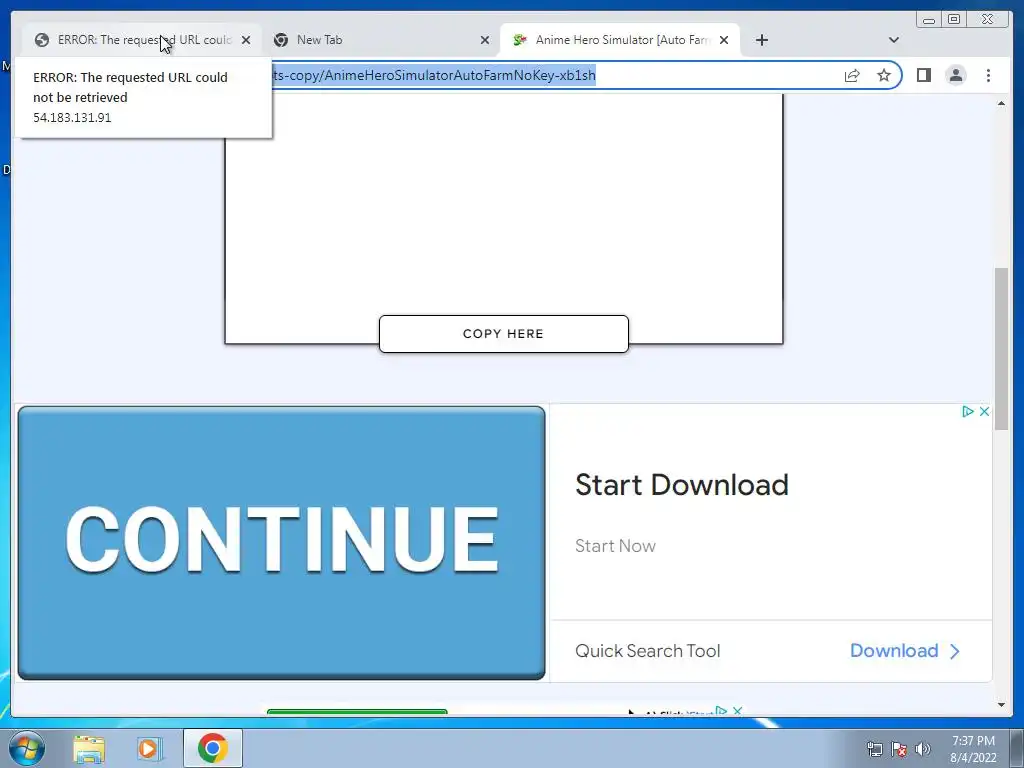This screenshot has width=1024, height=768.
Task: Click the Start Now ad text
Action: click(615, 546)
